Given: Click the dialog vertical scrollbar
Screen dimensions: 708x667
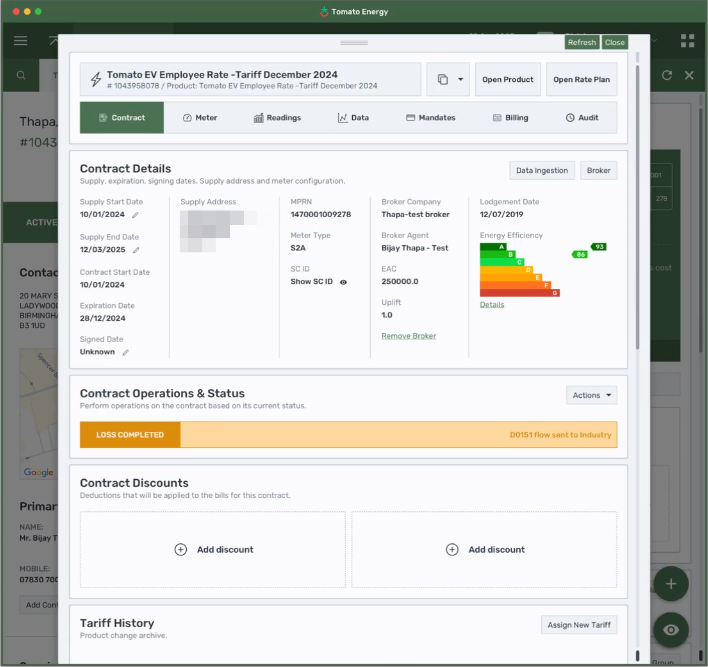Looking at the screenshot, I should (638, 208).
